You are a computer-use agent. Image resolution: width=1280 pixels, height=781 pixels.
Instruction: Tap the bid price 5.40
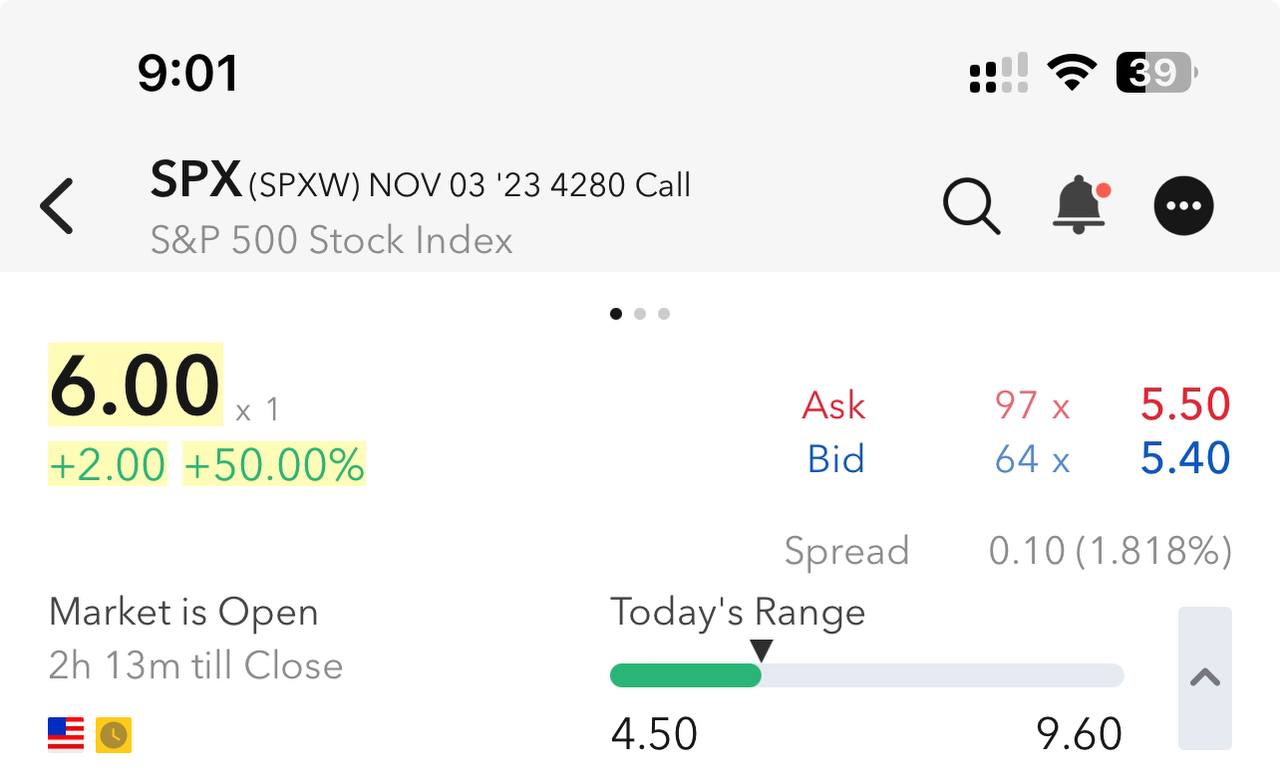1185,458
